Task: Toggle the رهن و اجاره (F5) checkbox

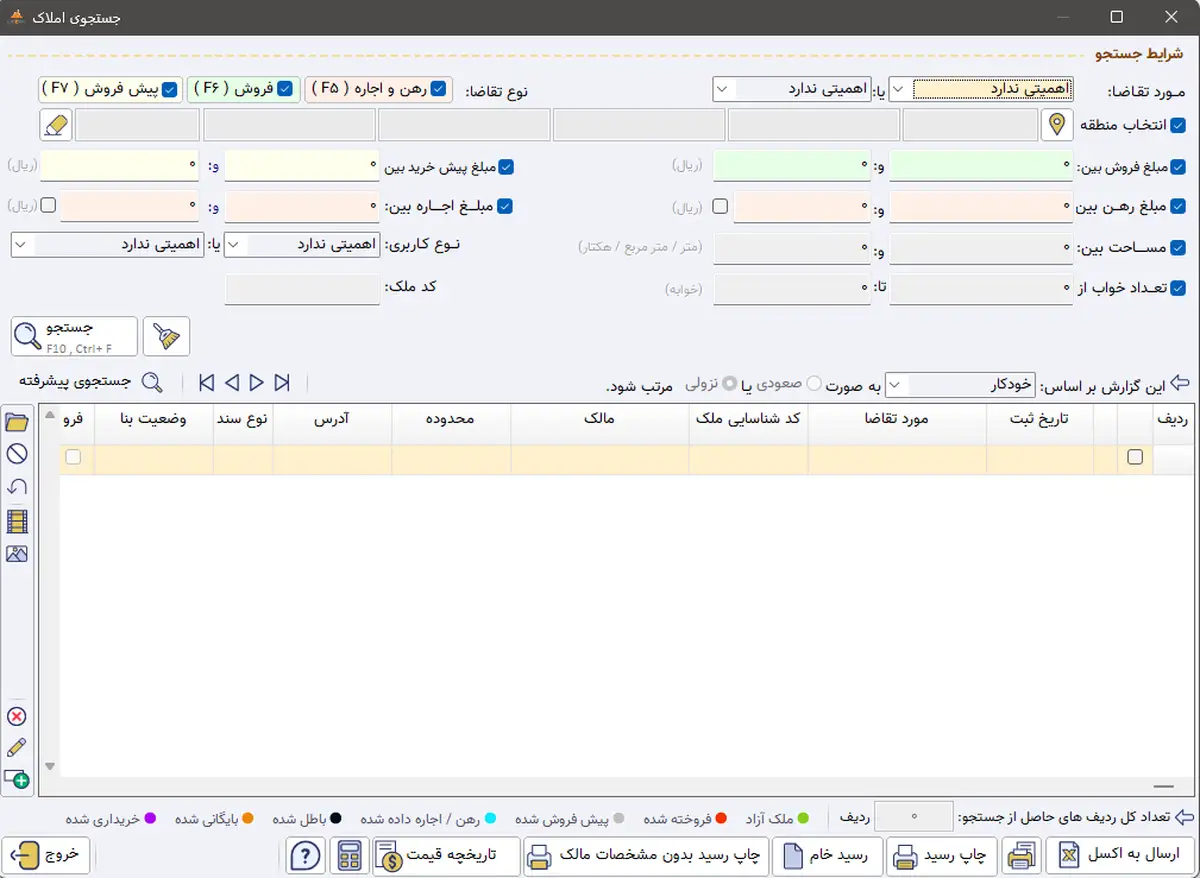Action: (x=438, y=89)
